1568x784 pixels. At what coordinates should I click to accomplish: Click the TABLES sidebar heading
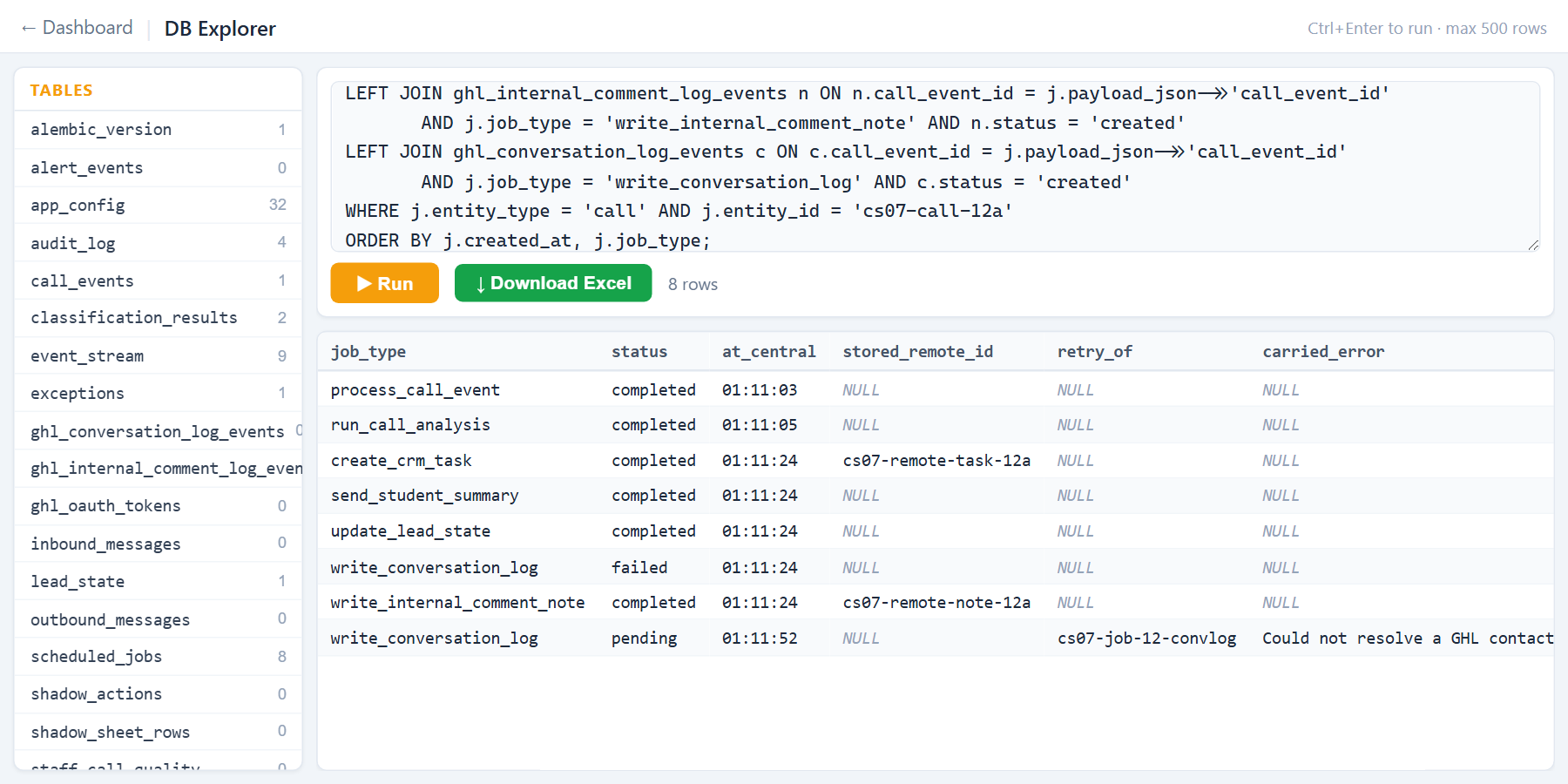(61, 91)
